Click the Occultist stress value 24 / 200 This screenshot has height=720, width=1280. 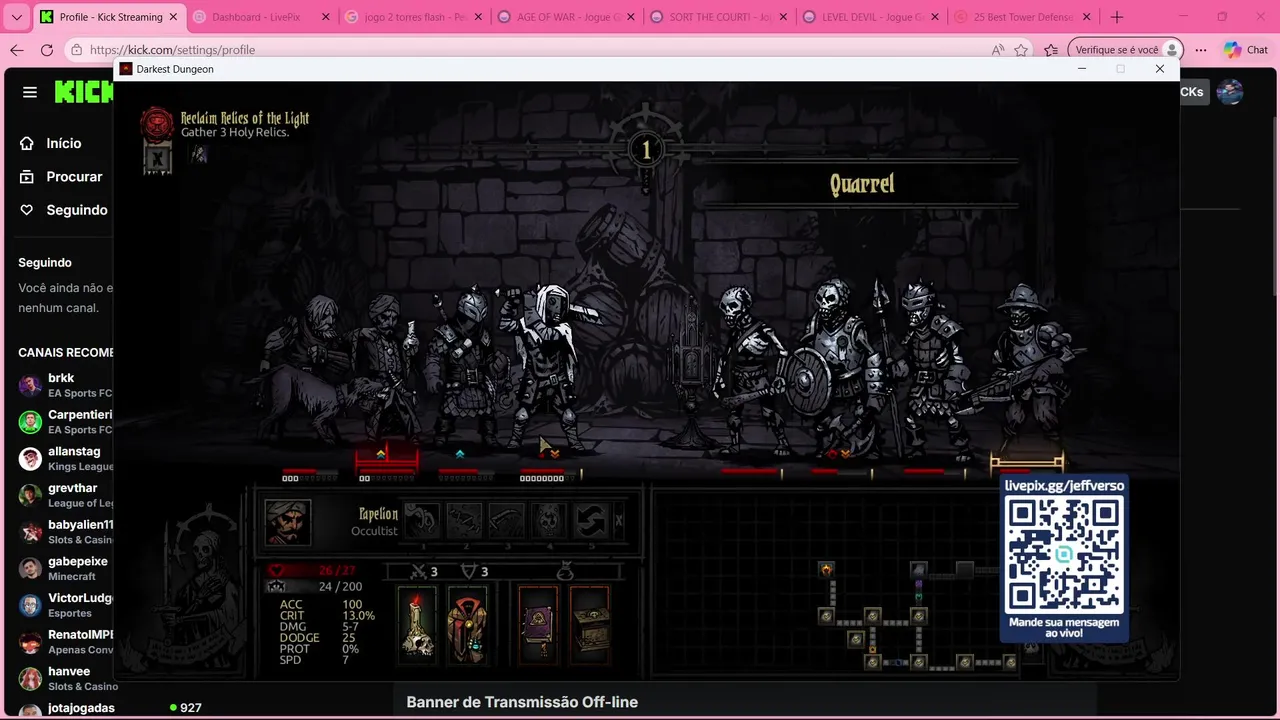340,587
